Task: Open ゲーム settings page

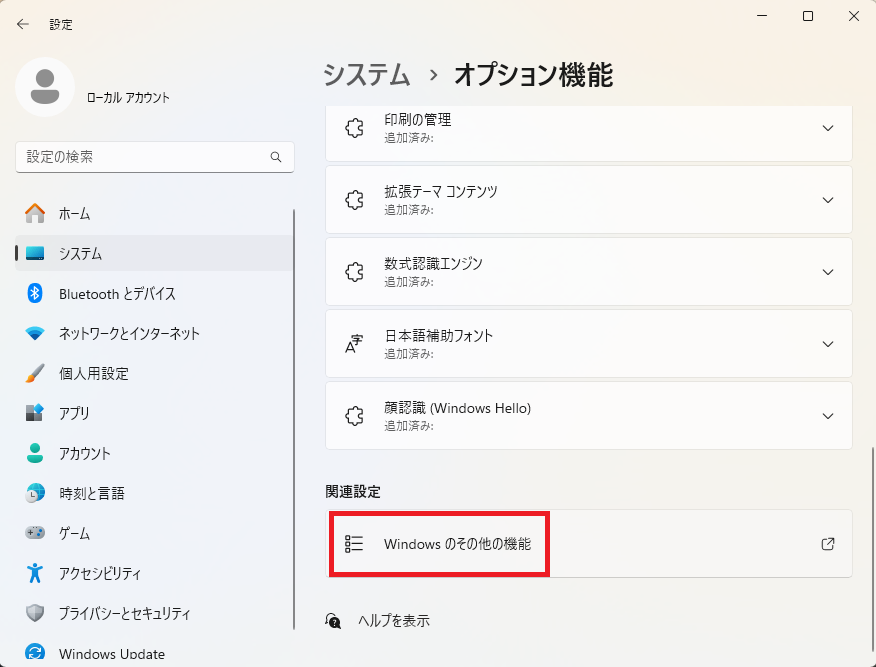Action: [x=154, y=533]
